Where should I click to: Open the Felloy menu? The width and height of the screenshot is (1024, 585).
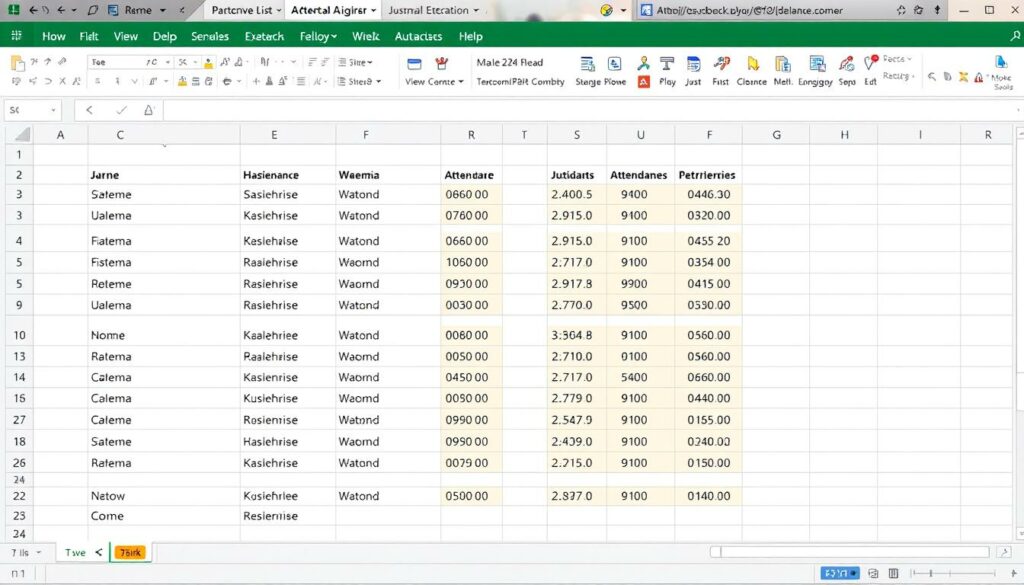coord(318,37)
